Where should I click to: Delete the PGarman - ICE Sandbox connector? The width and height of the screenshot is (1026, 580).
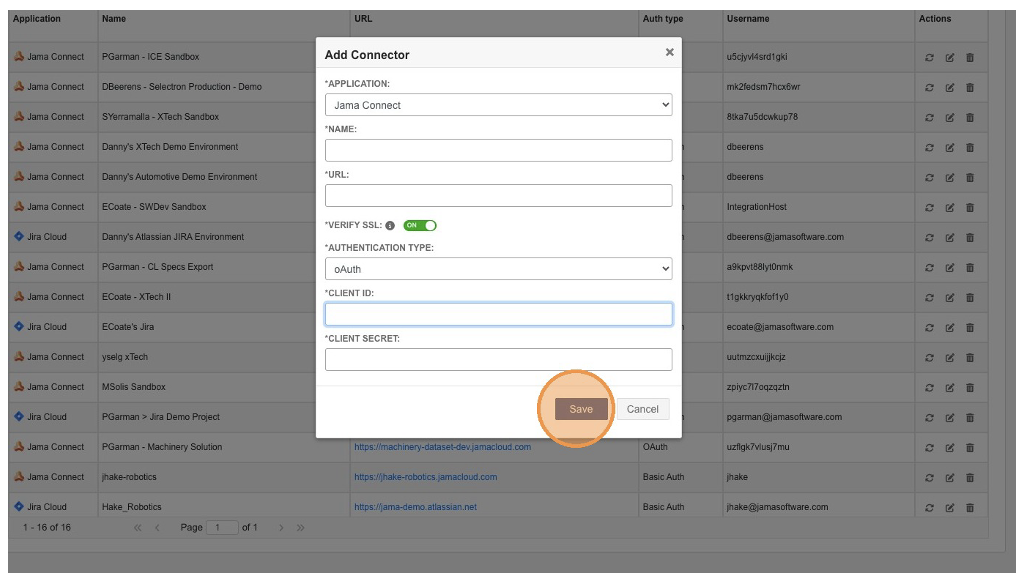(x=970, y=58)
